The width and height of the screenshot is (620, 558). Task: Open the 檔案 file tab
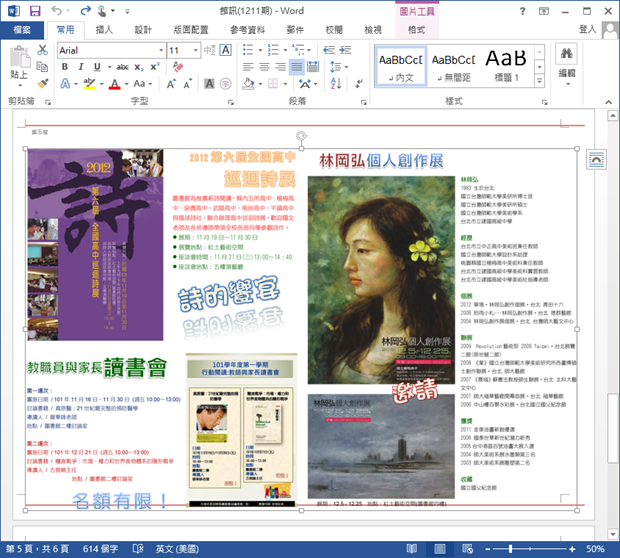point(22,30)
